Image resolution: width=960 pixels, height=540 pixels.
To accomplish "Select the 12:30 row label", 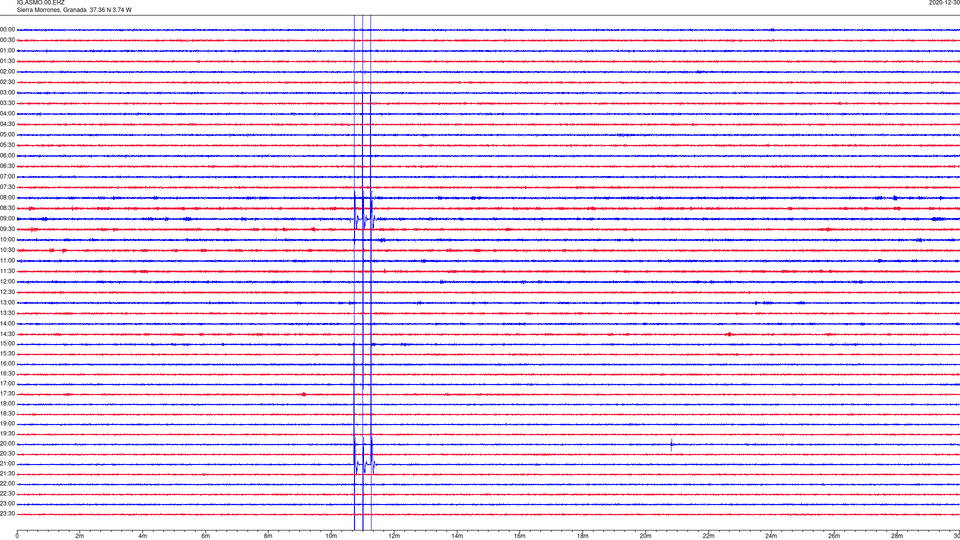I will pos(7,292).
